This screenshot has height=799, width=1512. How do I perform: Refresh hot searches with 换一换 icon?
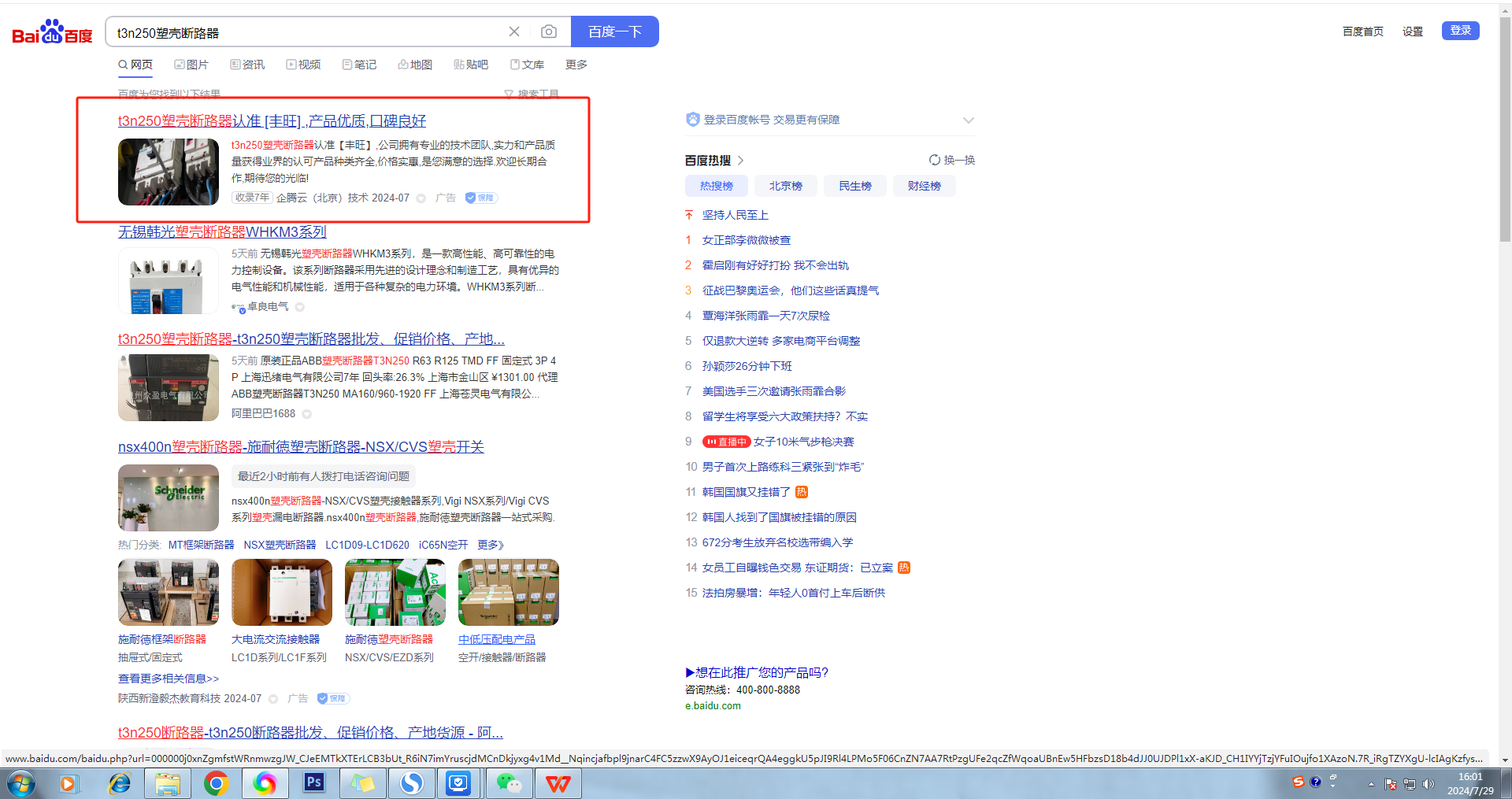click(x=951, y=160)
